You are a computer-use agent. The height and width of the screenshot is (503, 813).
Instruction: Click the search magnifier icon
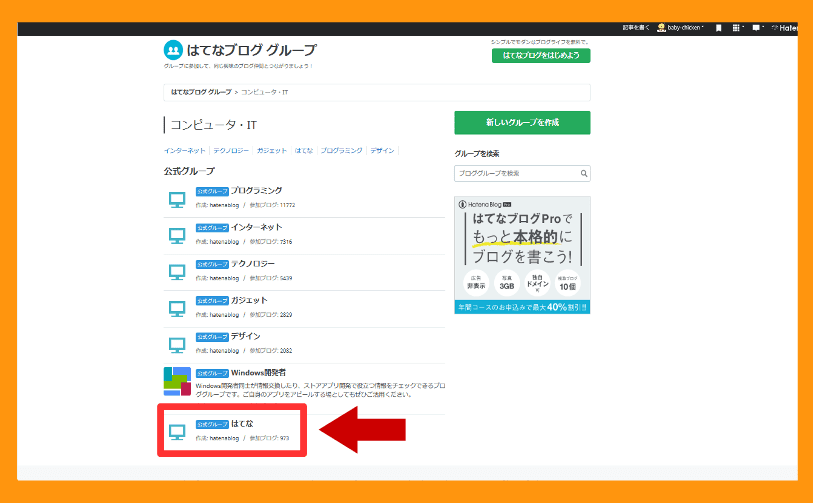pyautogui.click(x=584, y=174)
